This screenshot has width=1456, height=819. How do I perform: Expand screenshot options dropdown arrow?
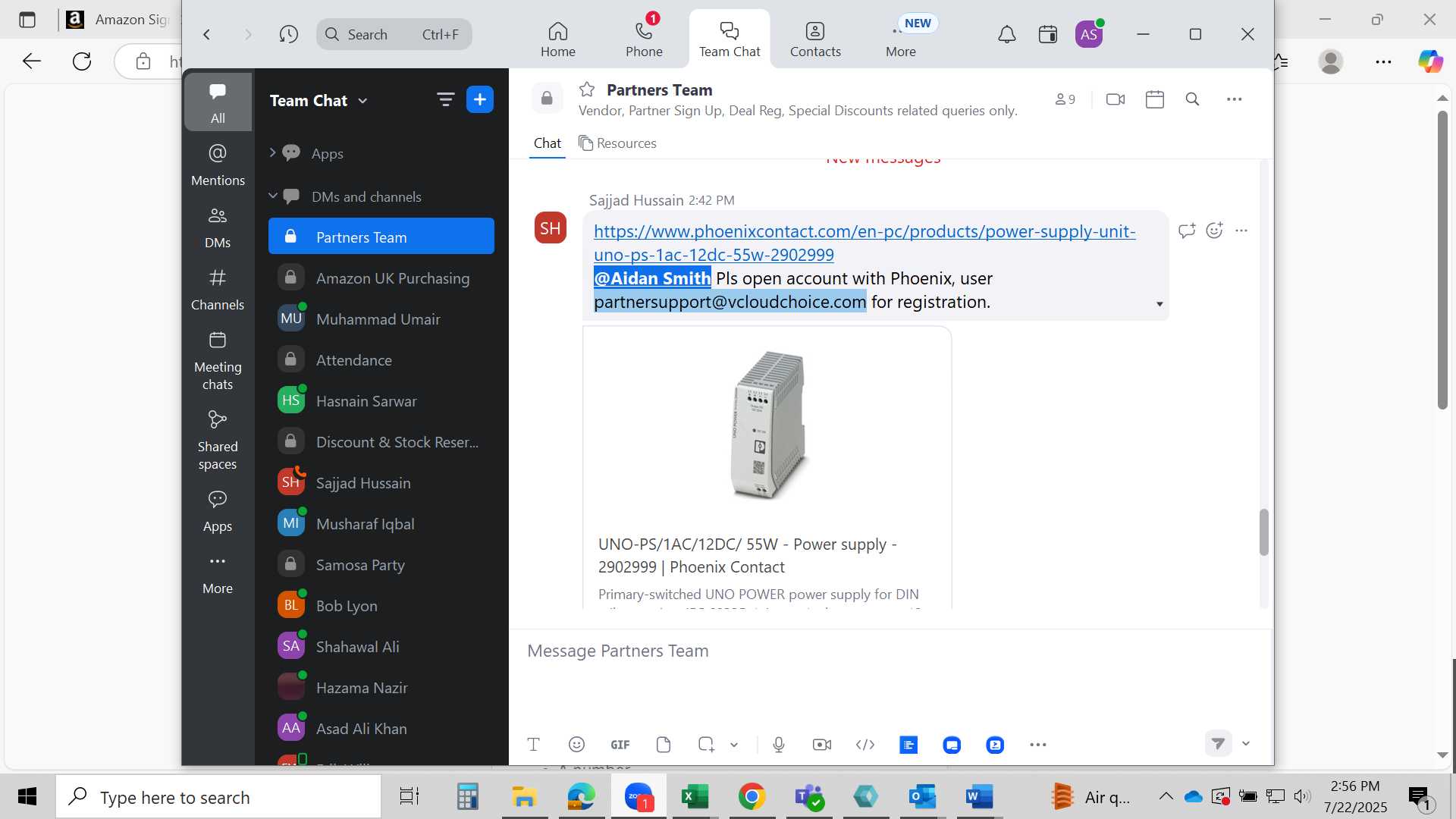pyautogui.click(x=734, y=745)
